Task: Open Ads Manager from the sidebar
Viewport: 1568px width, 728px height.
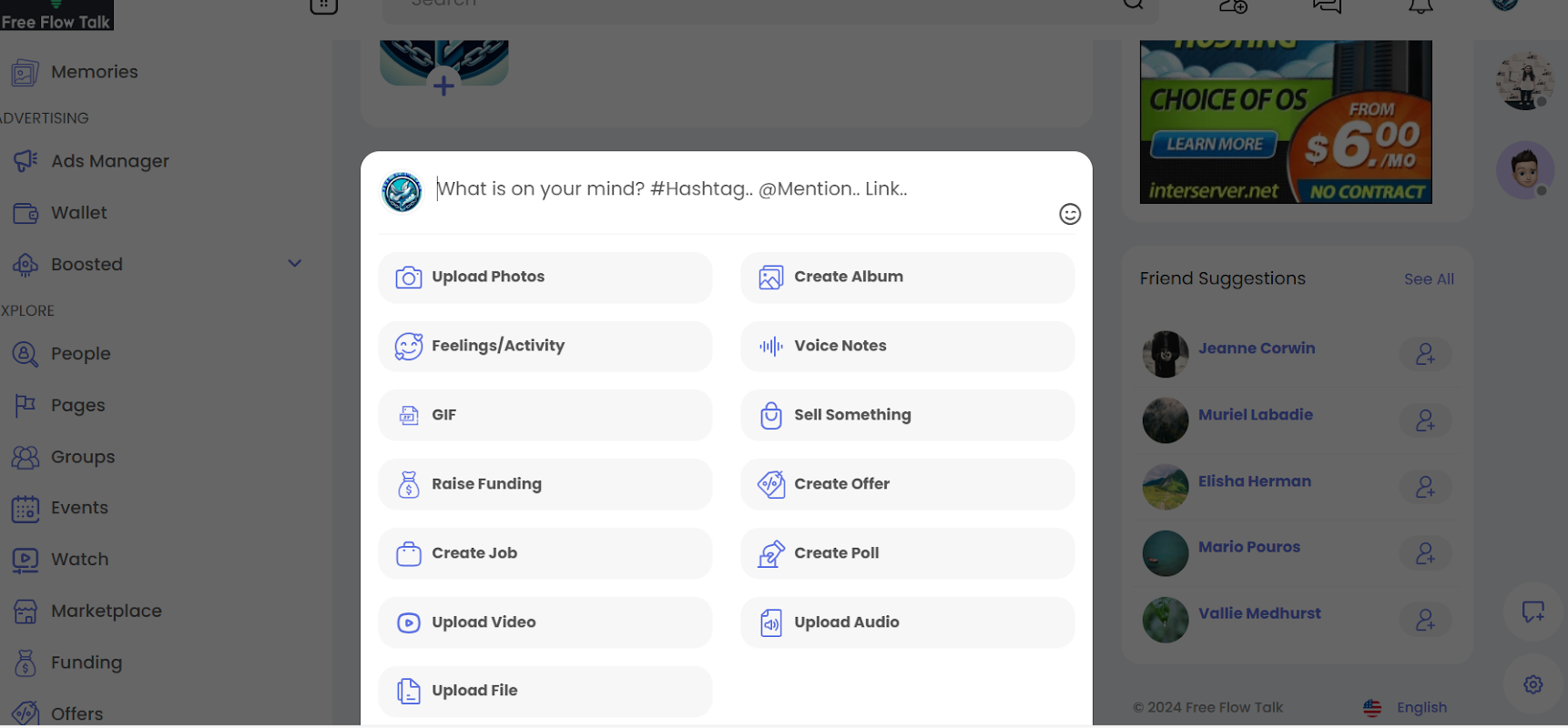Action: pos(109,161)
